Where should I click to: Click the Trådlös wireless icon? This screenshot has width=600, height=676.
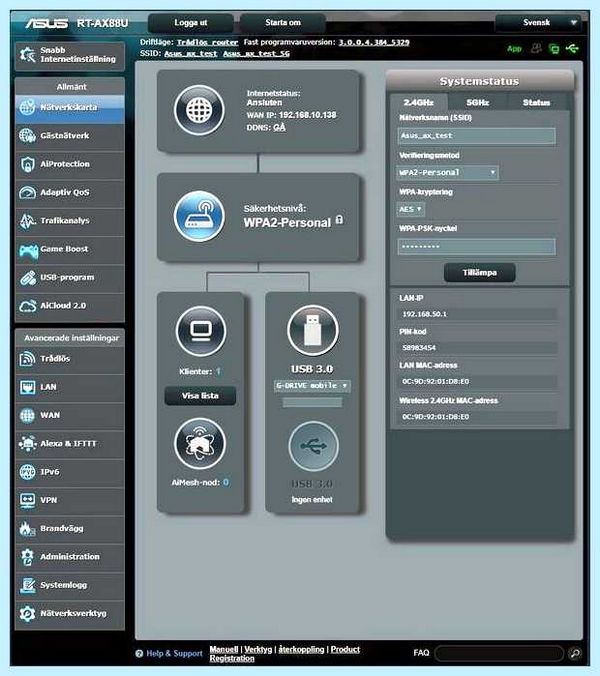27,359
